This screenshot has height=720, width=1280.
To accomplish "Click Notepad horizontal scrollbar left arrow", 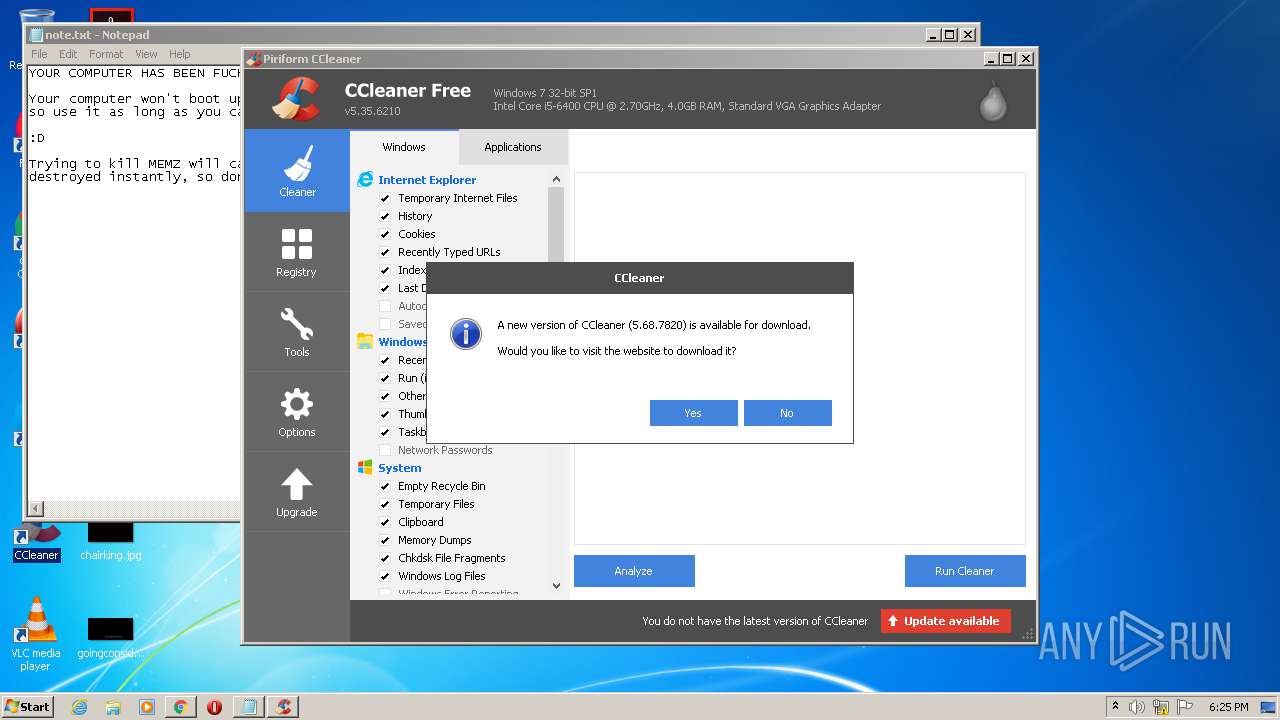I will tap(36, 509).
